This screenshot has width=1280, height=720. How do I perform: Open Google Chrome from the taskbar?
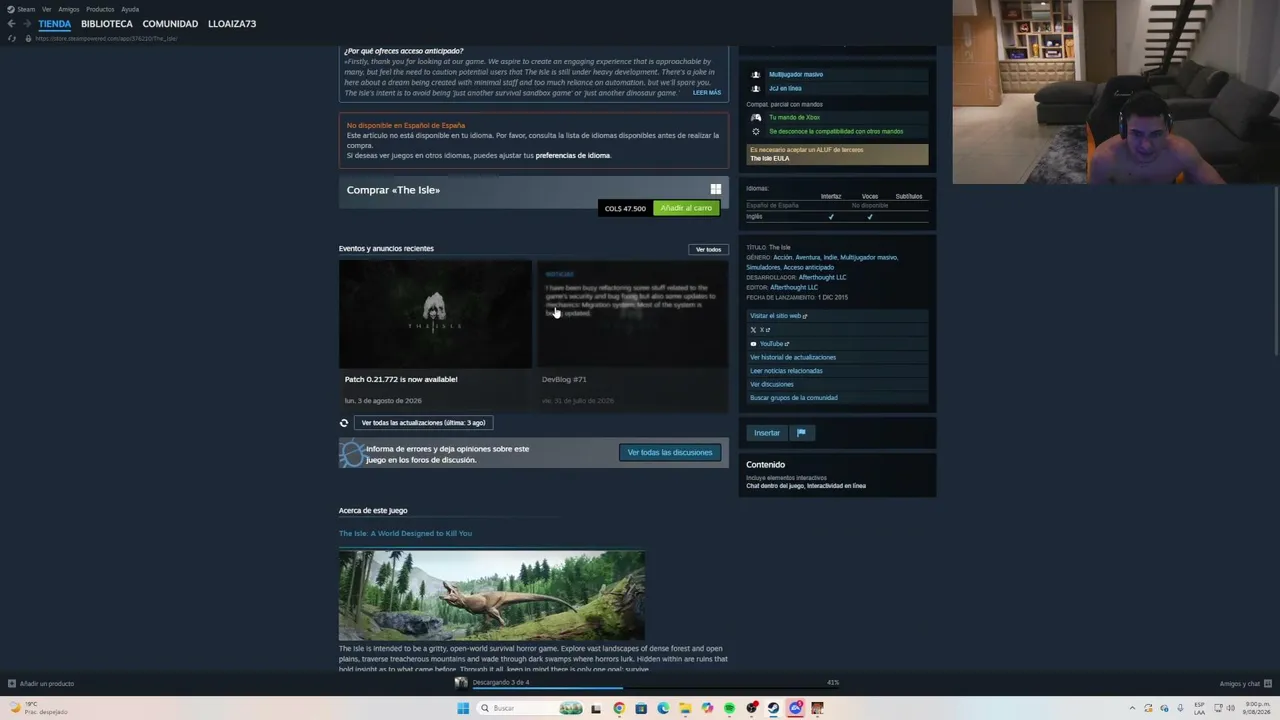[619, 708]
